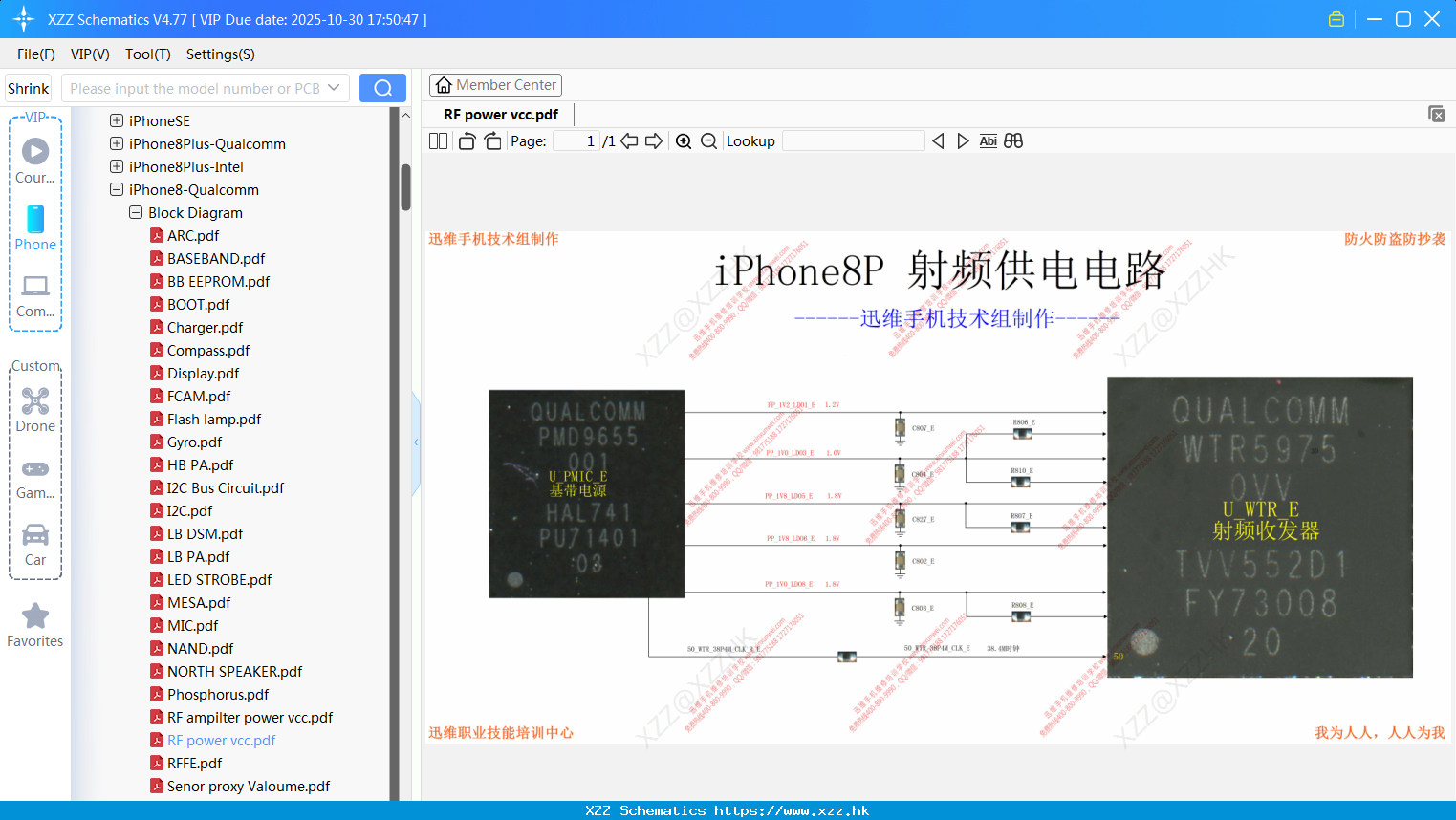Open LED STROBE.pdf
Image resolution: width=1456 pixels, height=820 pixels.
(219, 579)
